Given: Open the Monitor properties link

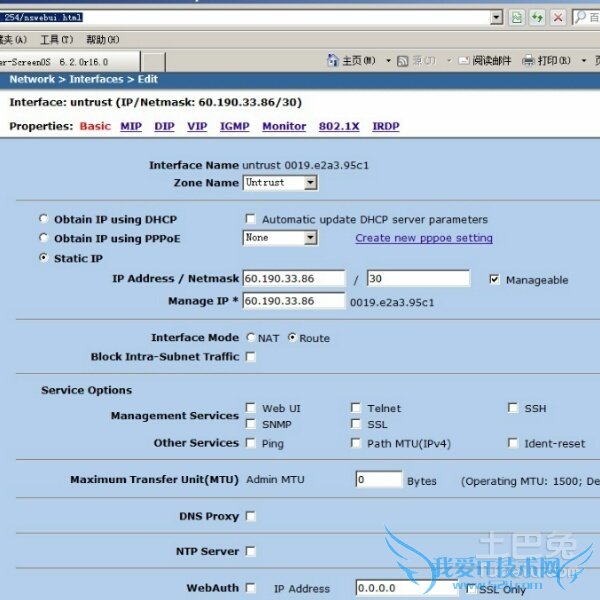Looking at the screenshot, I should click(x=284, y=126).
